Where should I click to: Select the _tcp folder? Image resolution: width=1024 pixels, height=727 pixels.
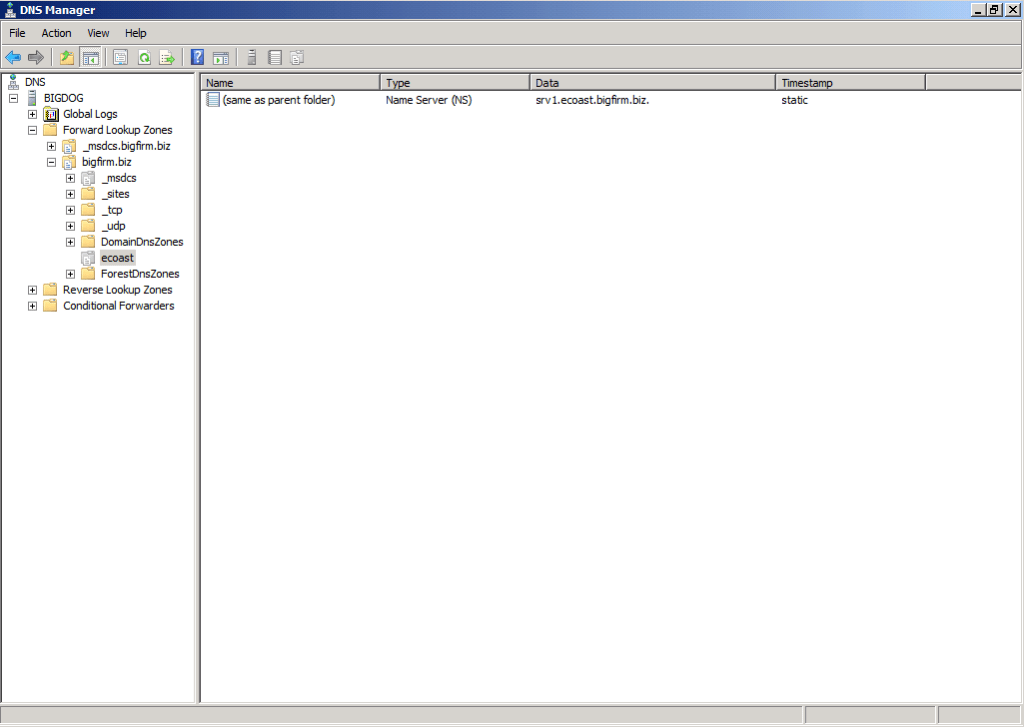(x=112, y=210)
